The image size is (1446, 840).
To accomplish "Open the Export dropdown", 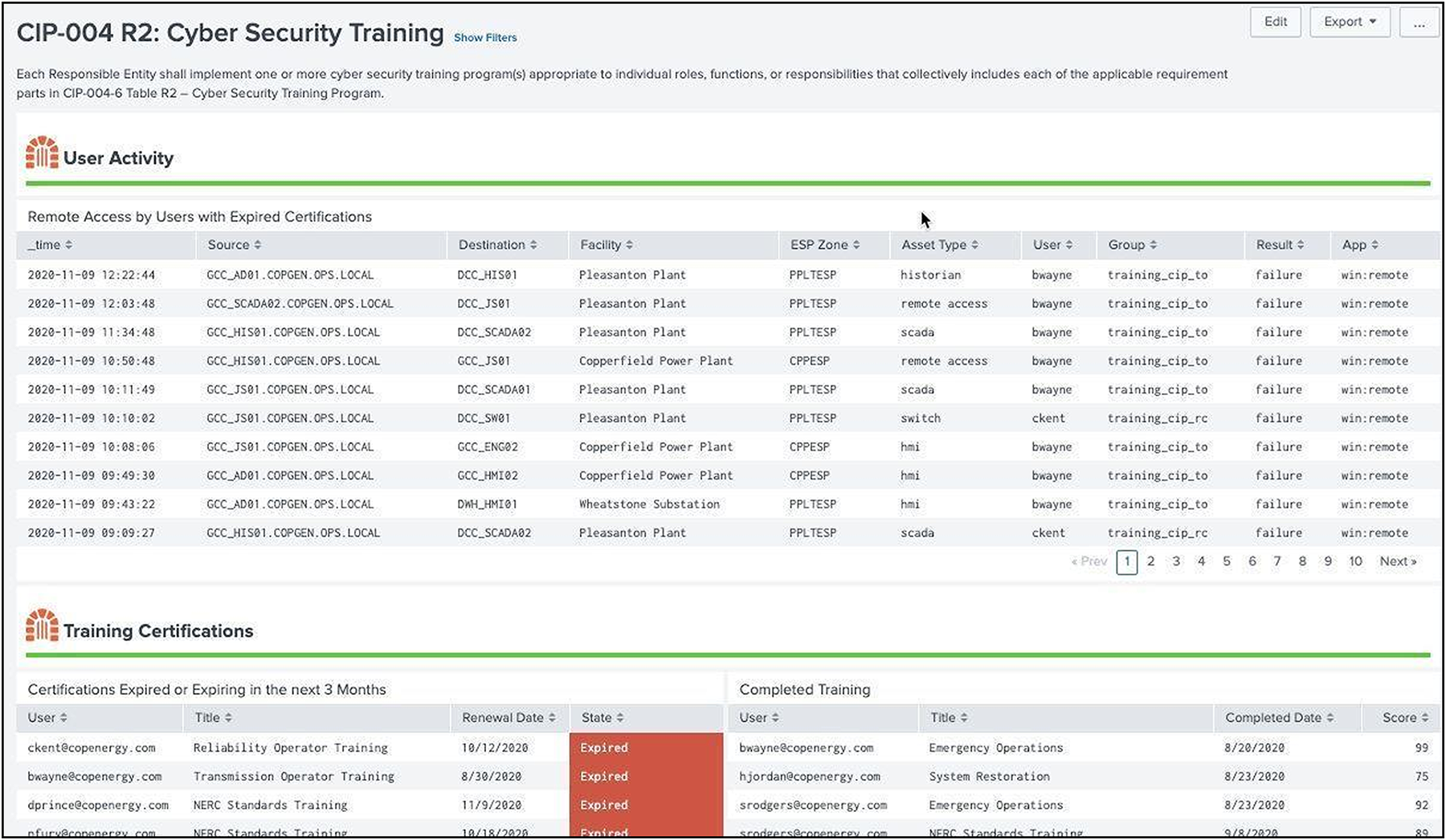I will coord(1350,22).
